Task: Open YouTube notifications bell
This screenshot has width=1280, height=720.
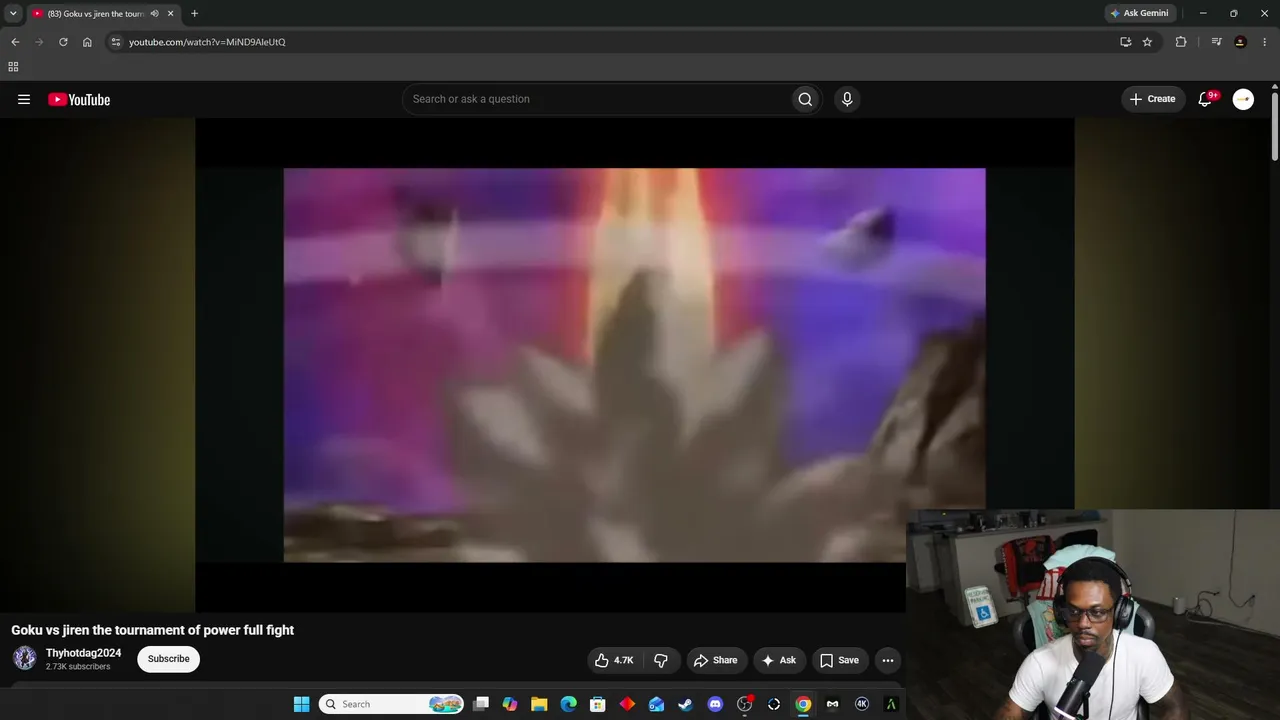Action: coord(1205,99)
